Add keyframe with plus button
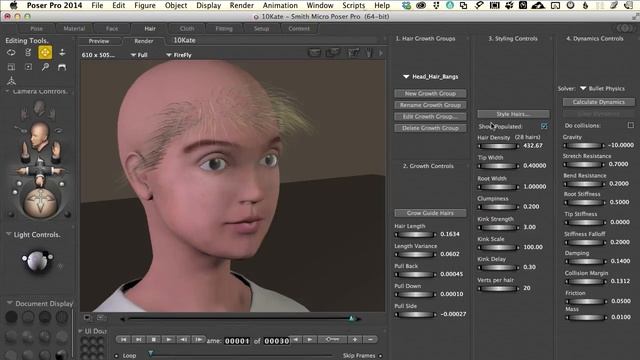This screenshot has height=360, width=640. [x=355, y=339]
